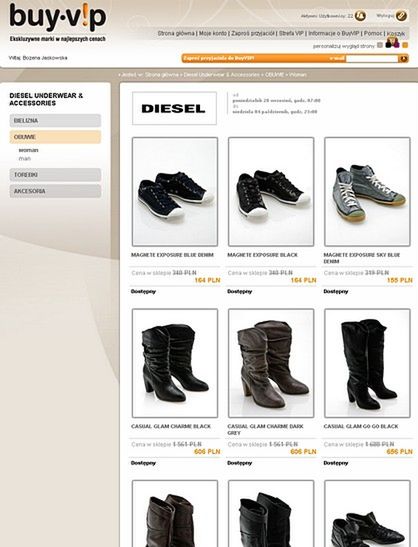Open Pomoc menu item
Viewport: 418px width, 547px height.
point(373,33)
